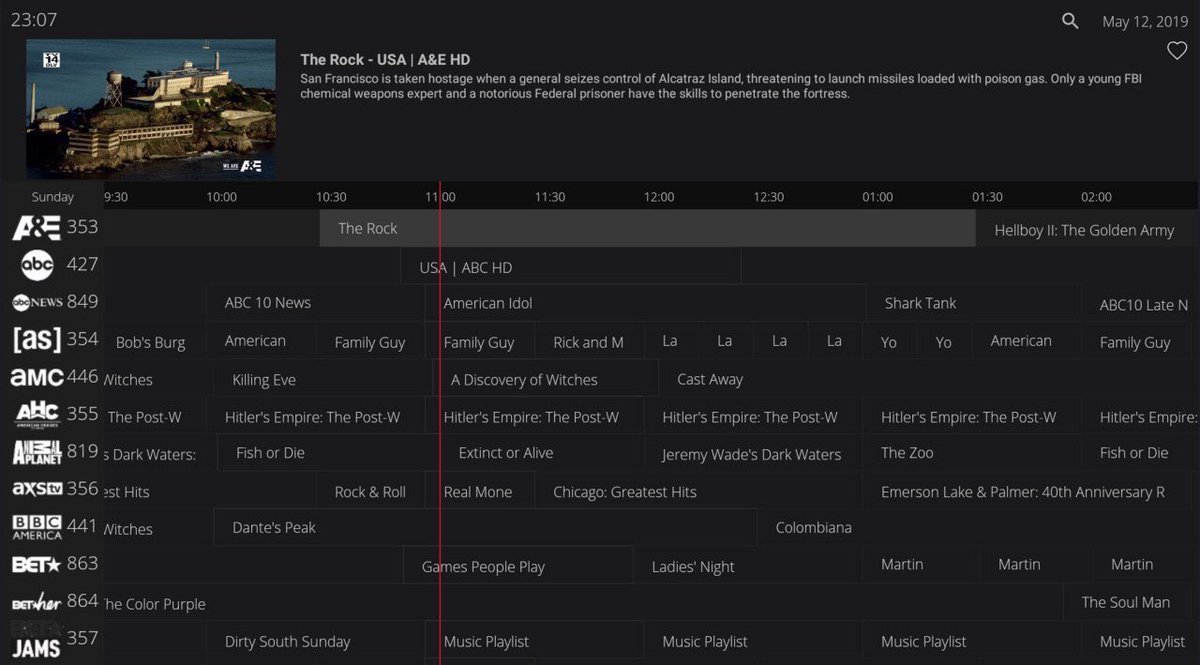1200x665 pixels.
Task: Pick the AHC channel 355 logo
Action: tap(37, 414)
